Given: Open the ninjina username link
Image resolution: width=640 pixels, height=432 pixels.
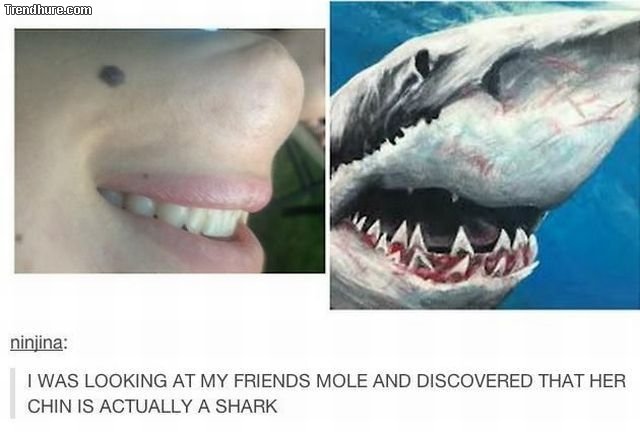Looking at the screenshot, I should (x=37, y=343).
